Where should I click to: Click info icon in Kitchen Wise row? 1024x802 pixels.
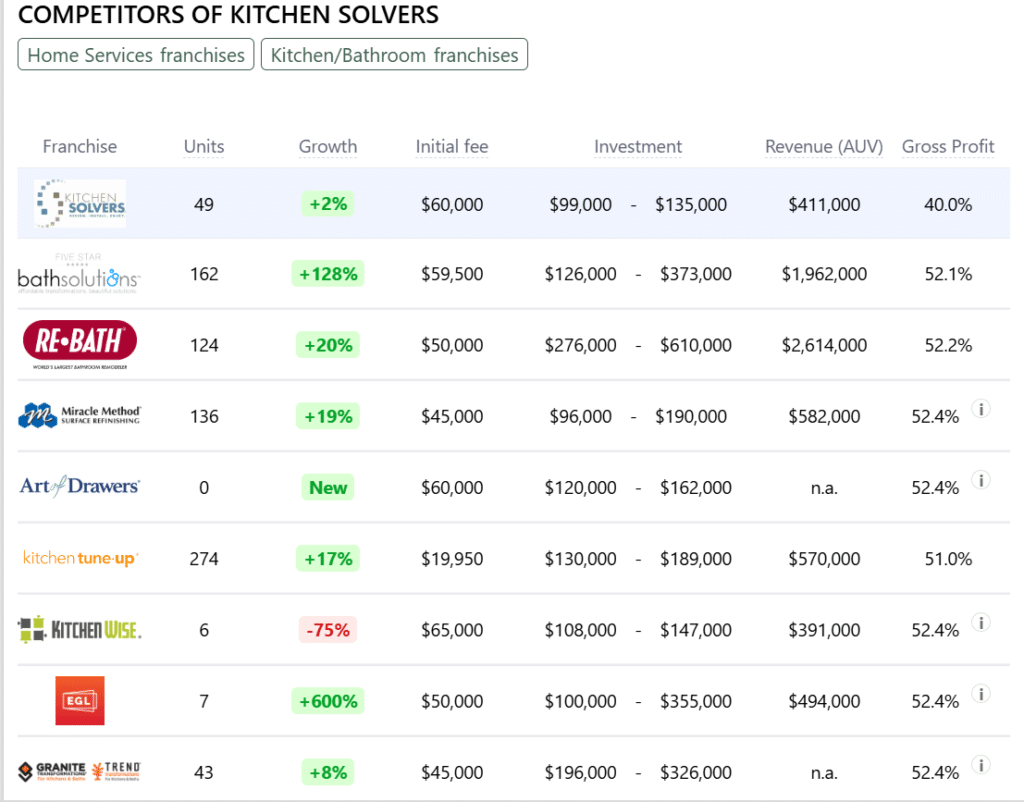pyautogui.click(x=980, y=622)
